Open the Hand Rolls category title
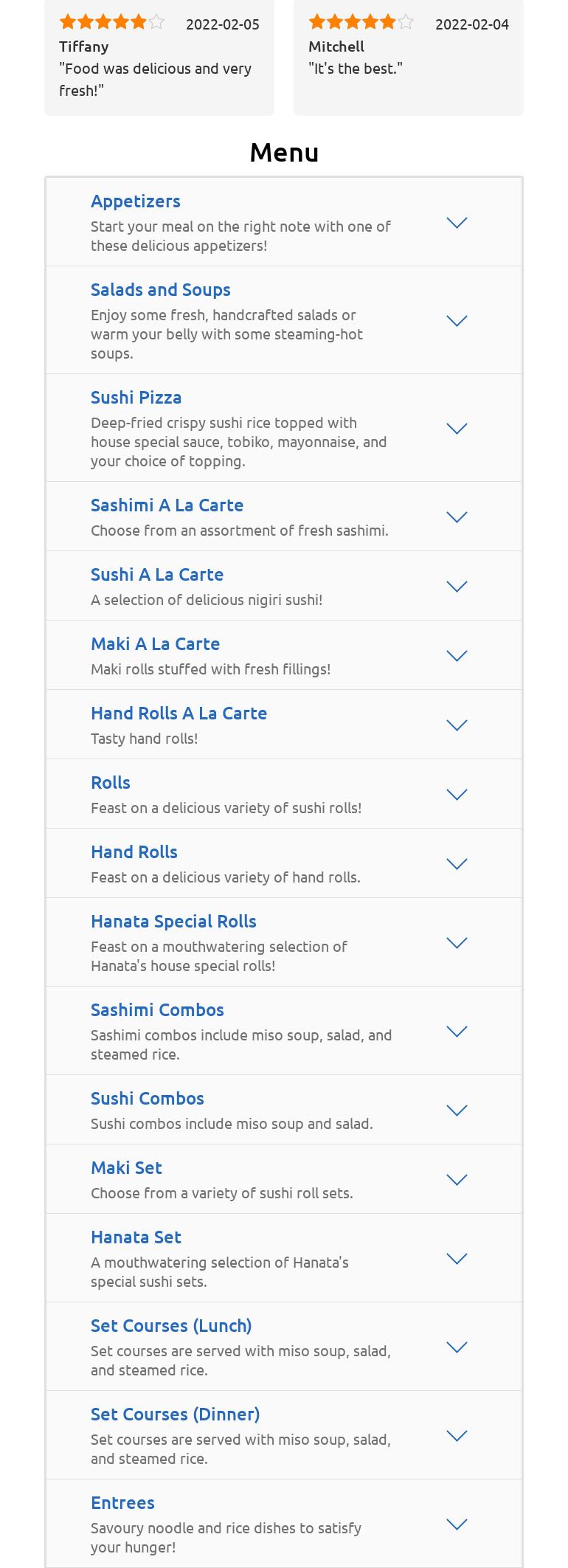The width and height of the screenshot is (568, 1568). pos(134,852)
